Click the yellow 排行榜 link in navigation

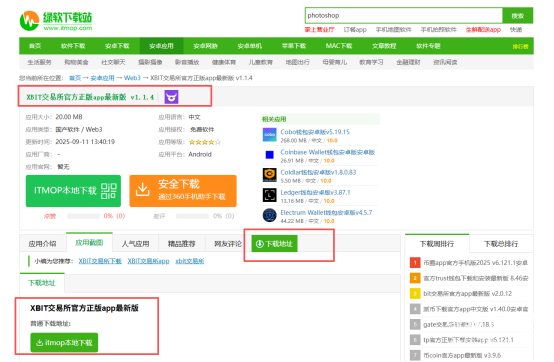(520, 47)
